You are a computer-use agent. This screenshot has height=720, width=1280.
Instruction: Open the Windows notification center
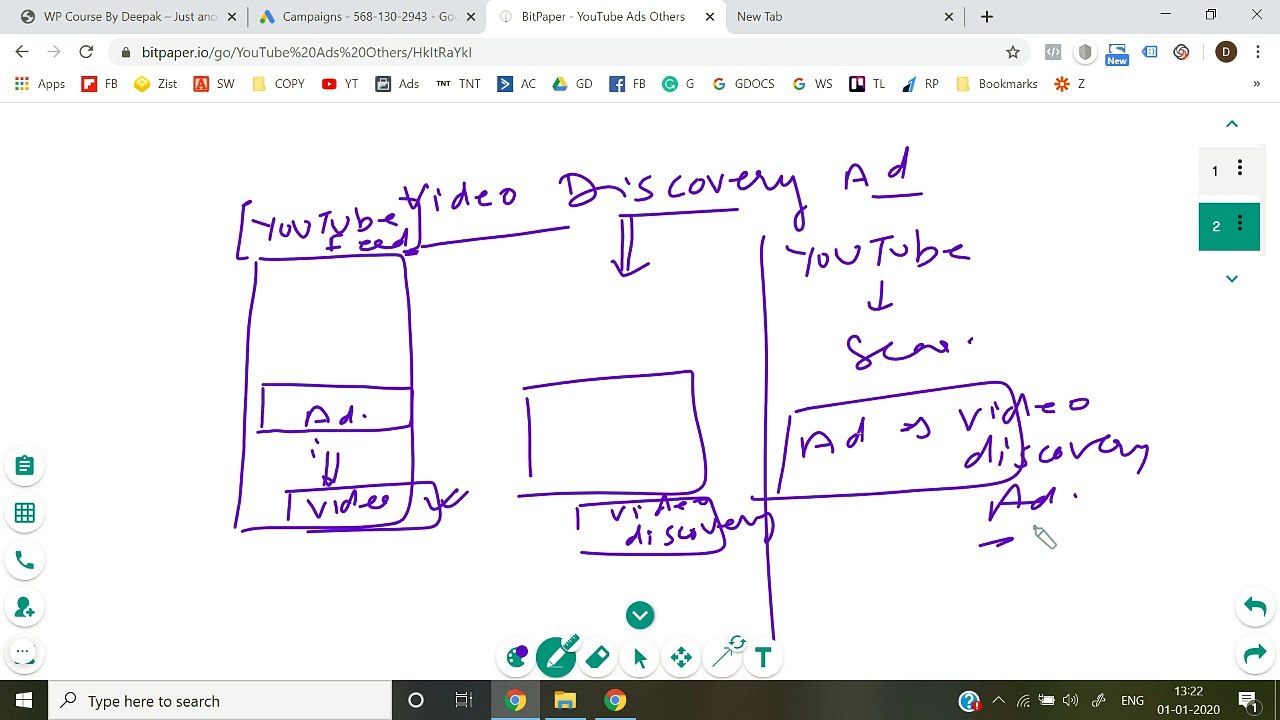1247,700
